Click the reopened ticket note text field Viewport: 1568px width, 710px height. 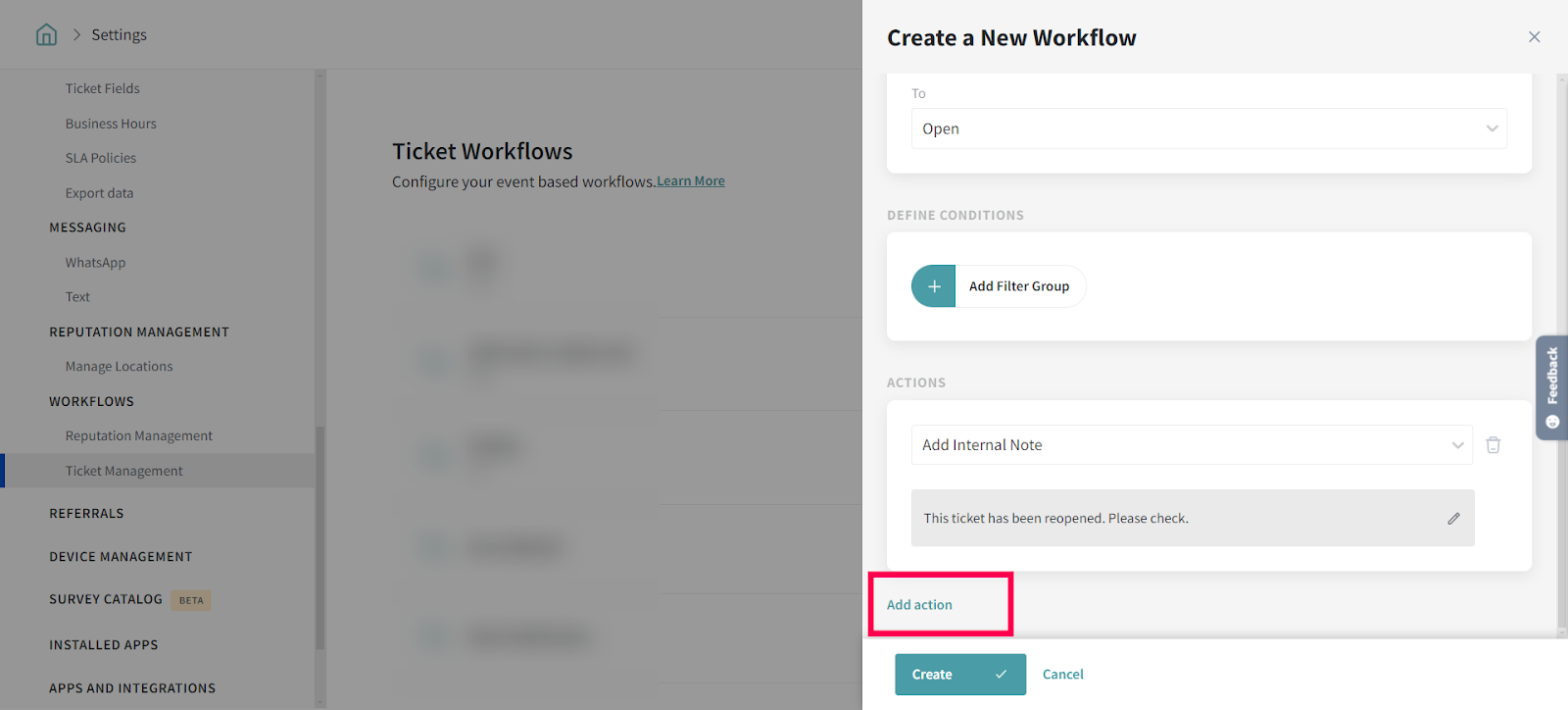point(1176,518)
